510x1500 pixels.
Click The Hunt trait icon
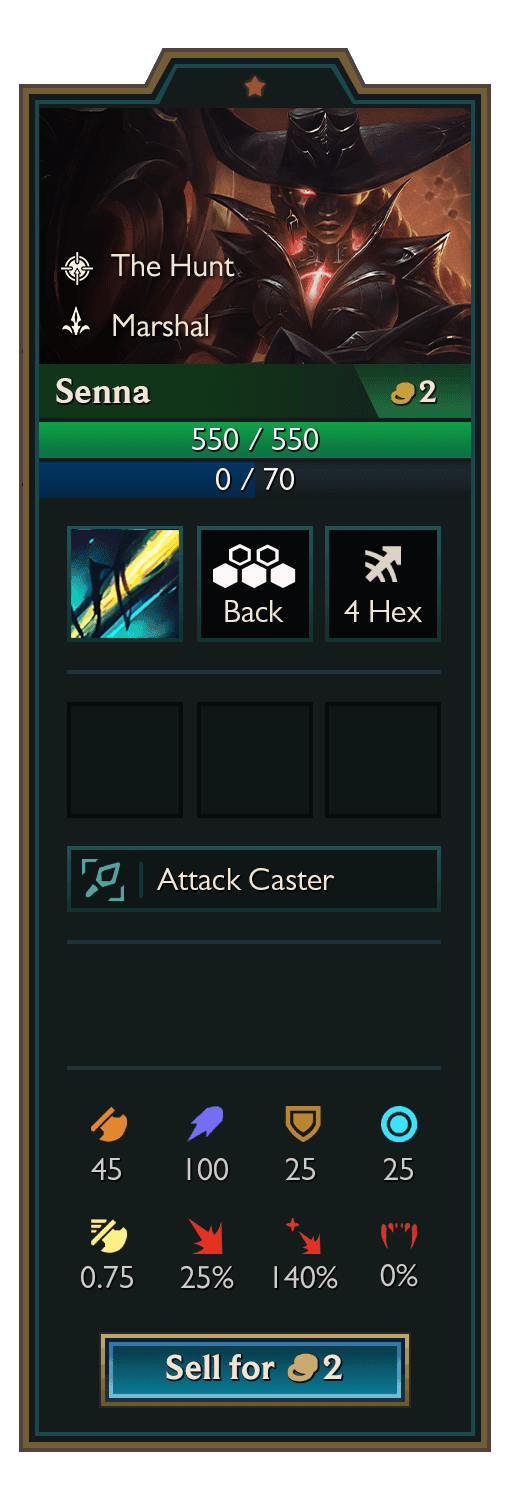coord(77,267)
